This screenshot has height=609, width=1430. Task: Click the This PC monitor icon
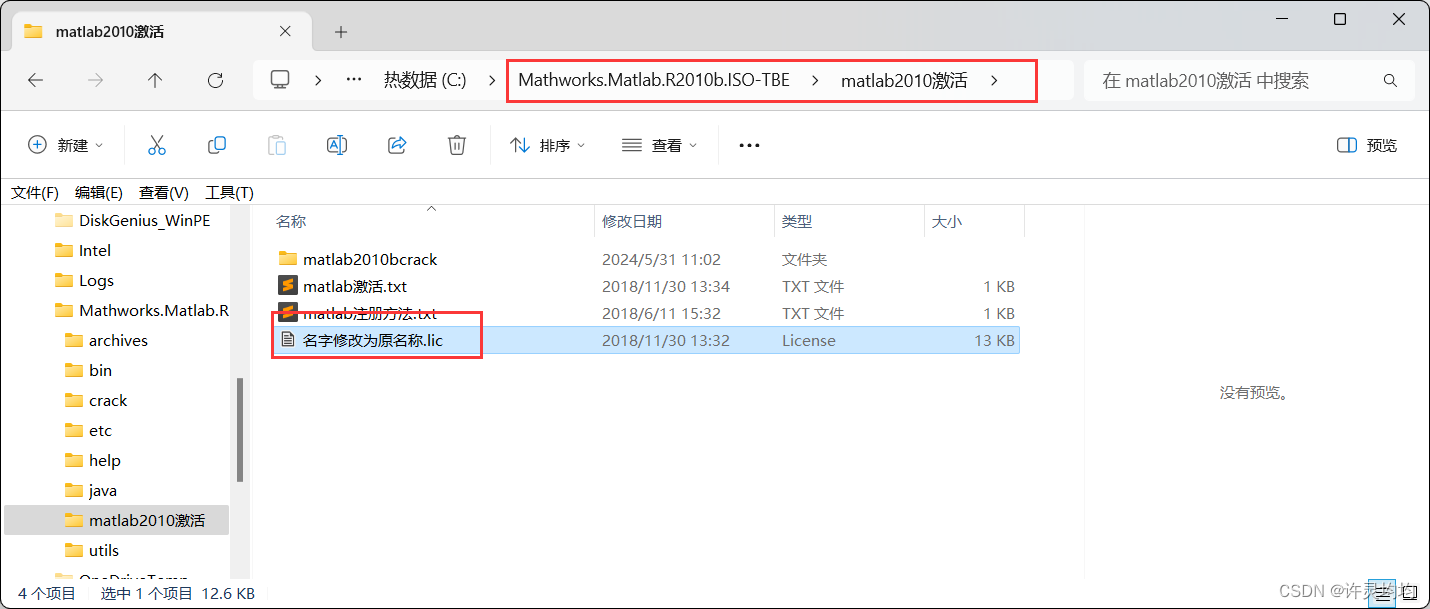(280, 80)
